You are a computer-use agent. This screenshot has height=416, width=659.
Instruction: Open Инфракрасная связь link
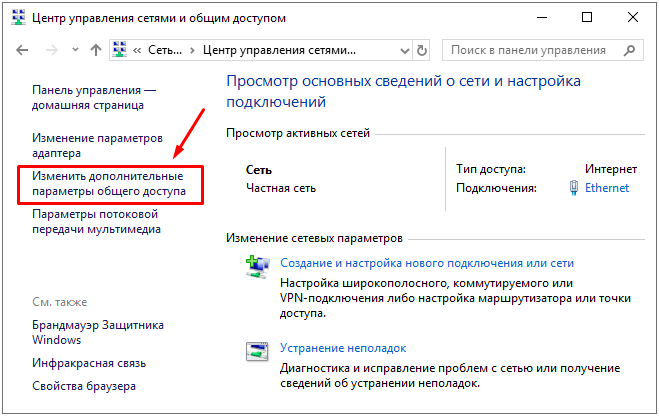coord(89,363)
